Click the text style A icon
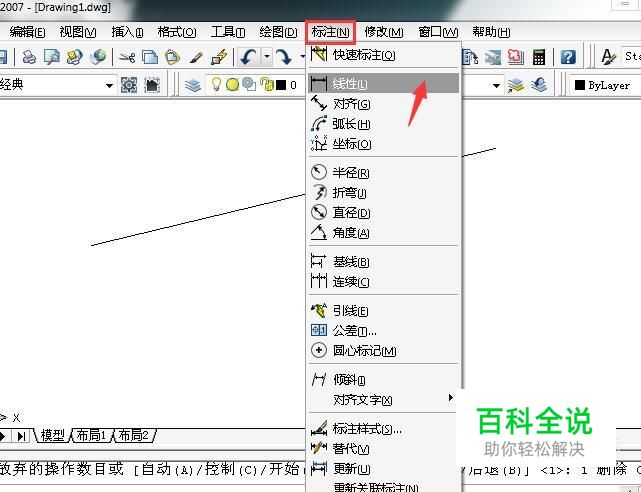 coord(608,57)
